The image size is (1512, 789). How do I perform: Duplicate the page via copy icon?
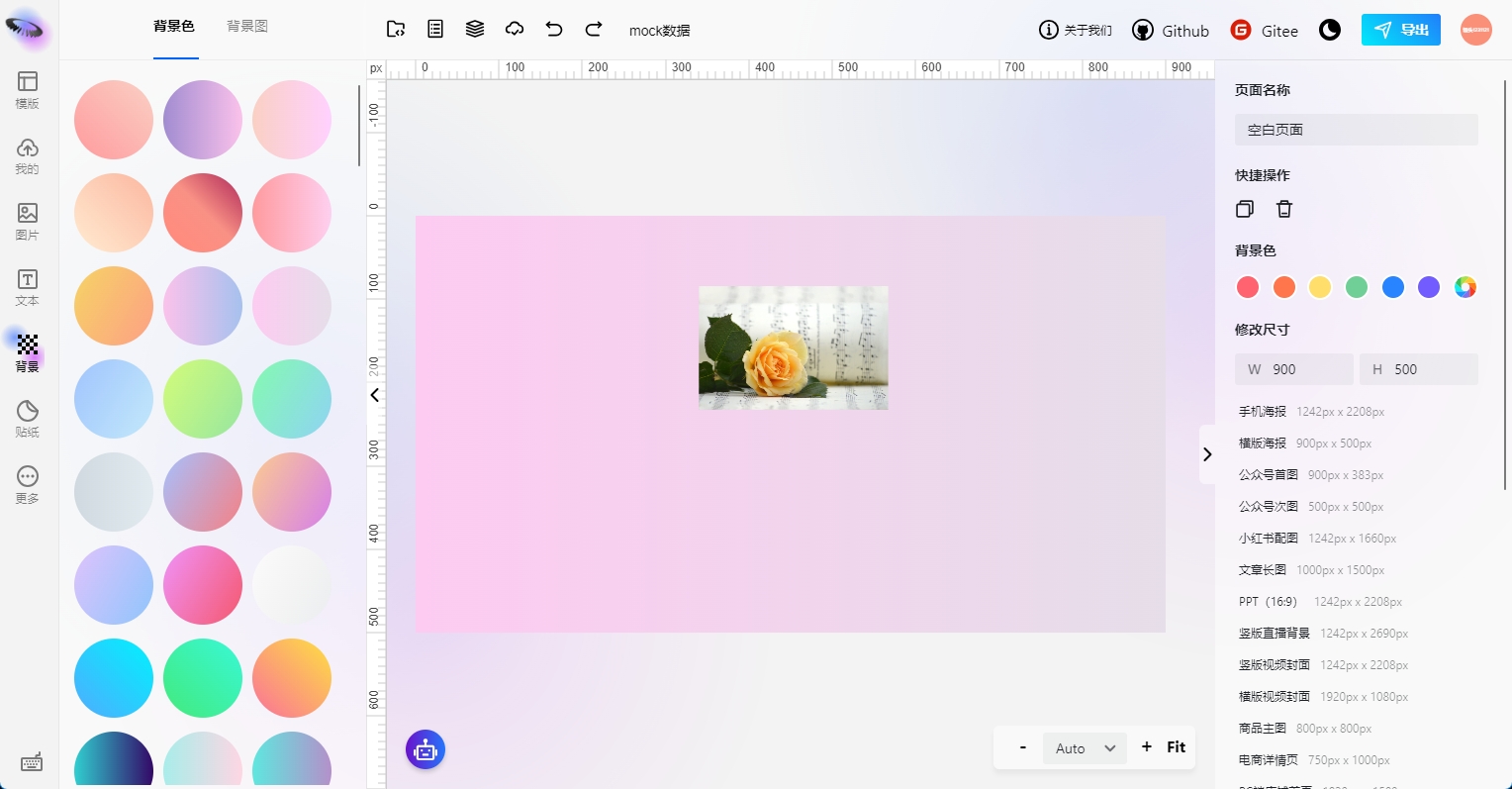[1245, 209]
